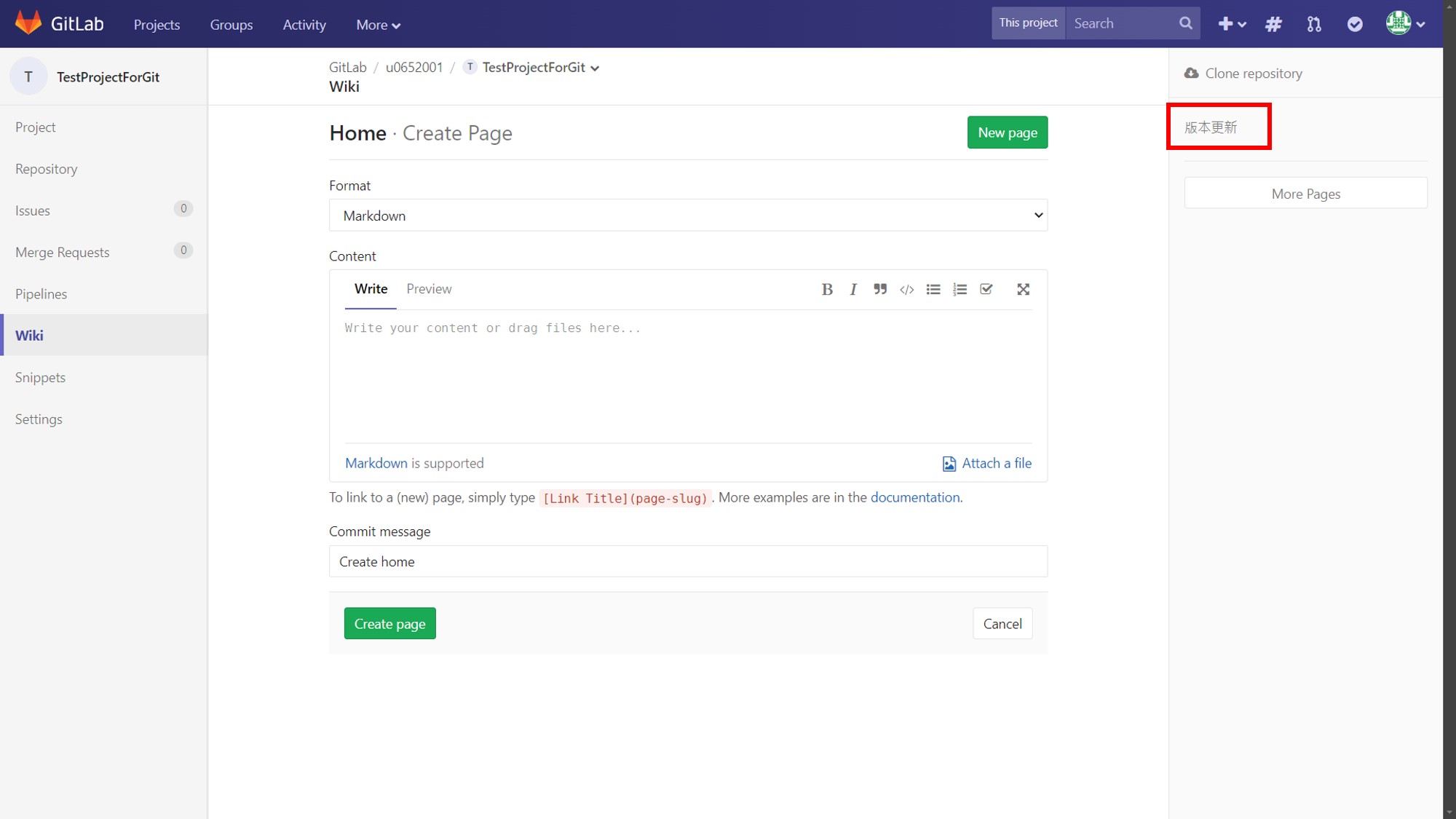Toggle fullscreen editor mode
This screenshot has width=1456, height=819.
point(1024,289)
